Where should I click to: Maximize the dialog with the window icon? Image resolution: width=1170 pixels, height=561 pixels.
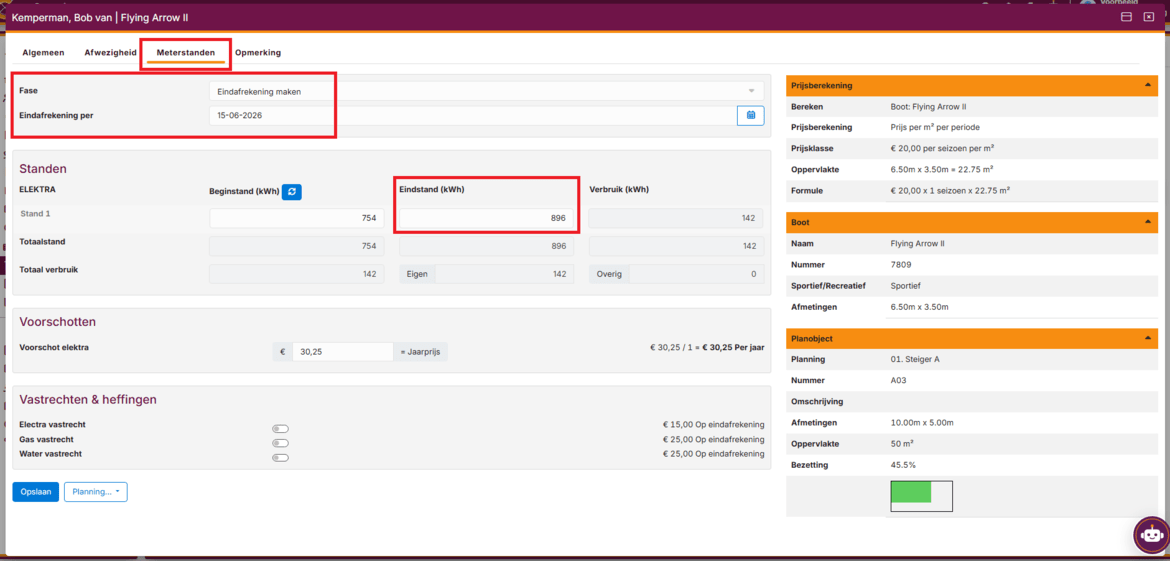(x=1127, y=16)
